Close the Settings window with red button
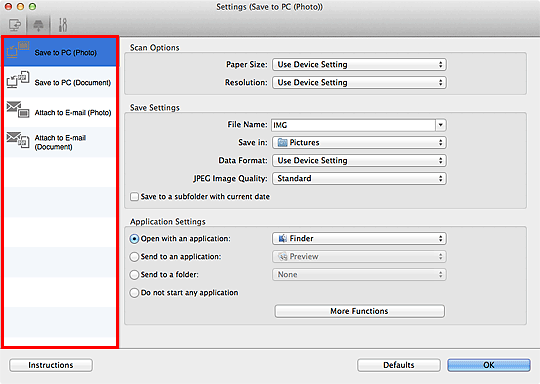The height and width of the screenshot is (384, 540). [8, 7]
